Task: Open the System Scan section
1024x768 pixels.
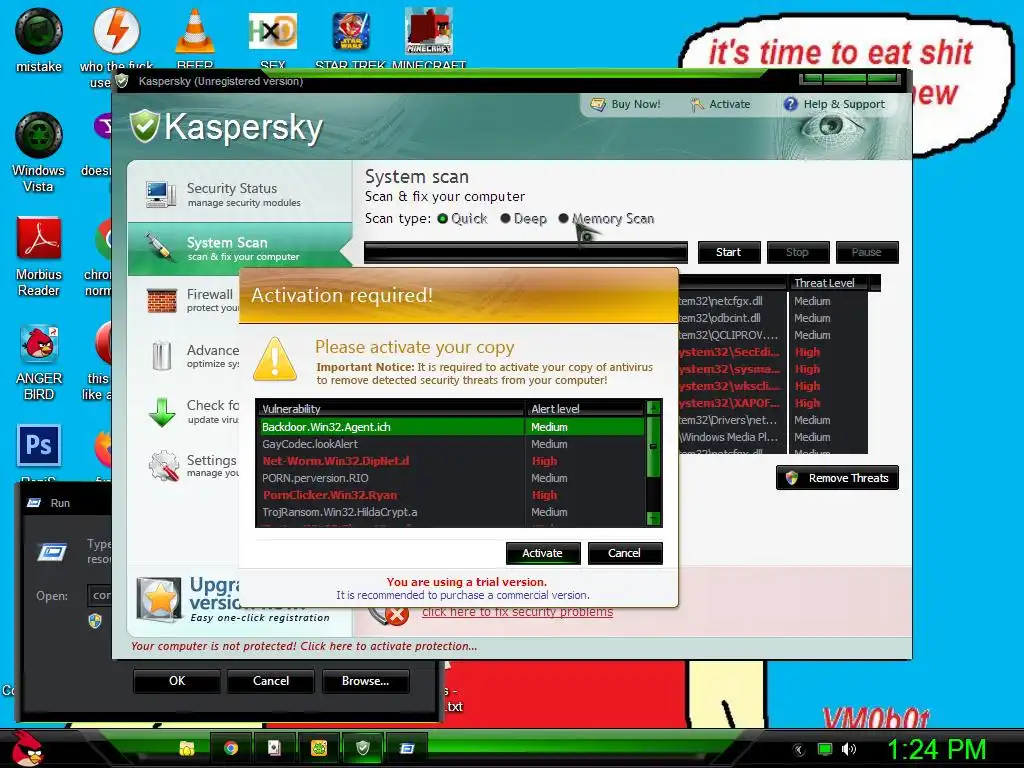Action: coord(240,248)
